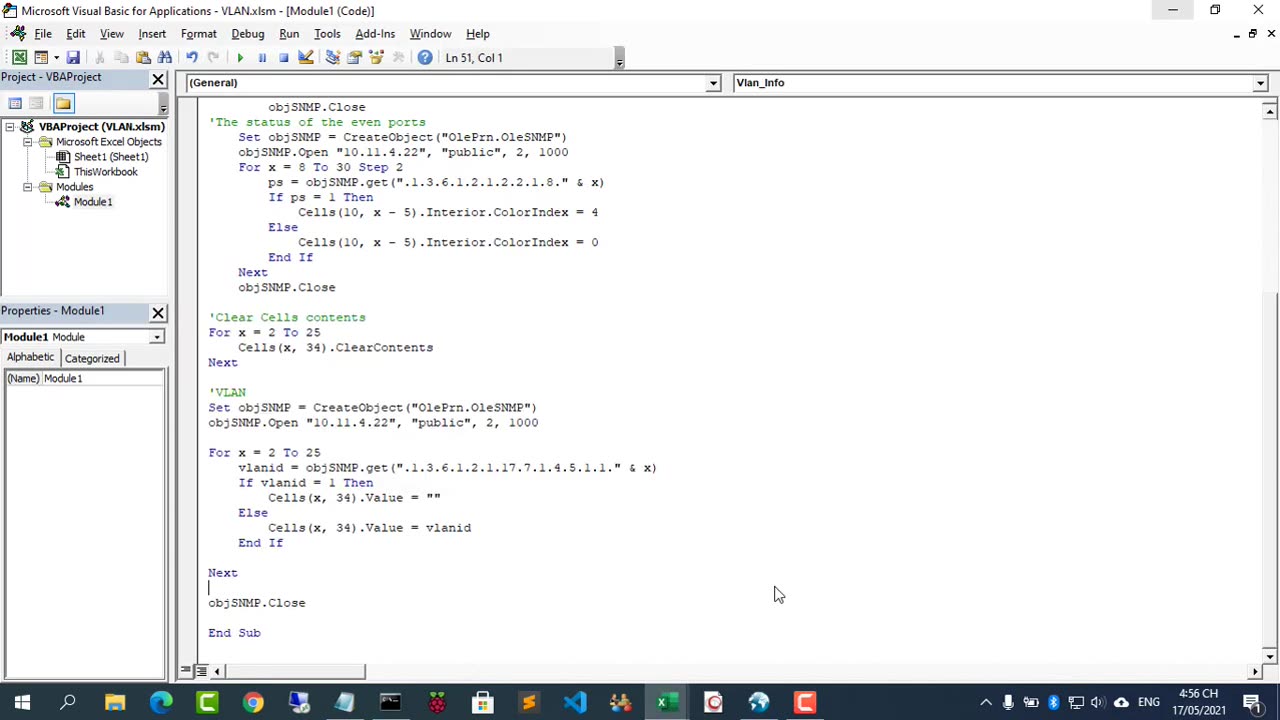Open File Explorer from the taskbar
The width and height of the screenshot is (1280, 720).
(115, 703)
